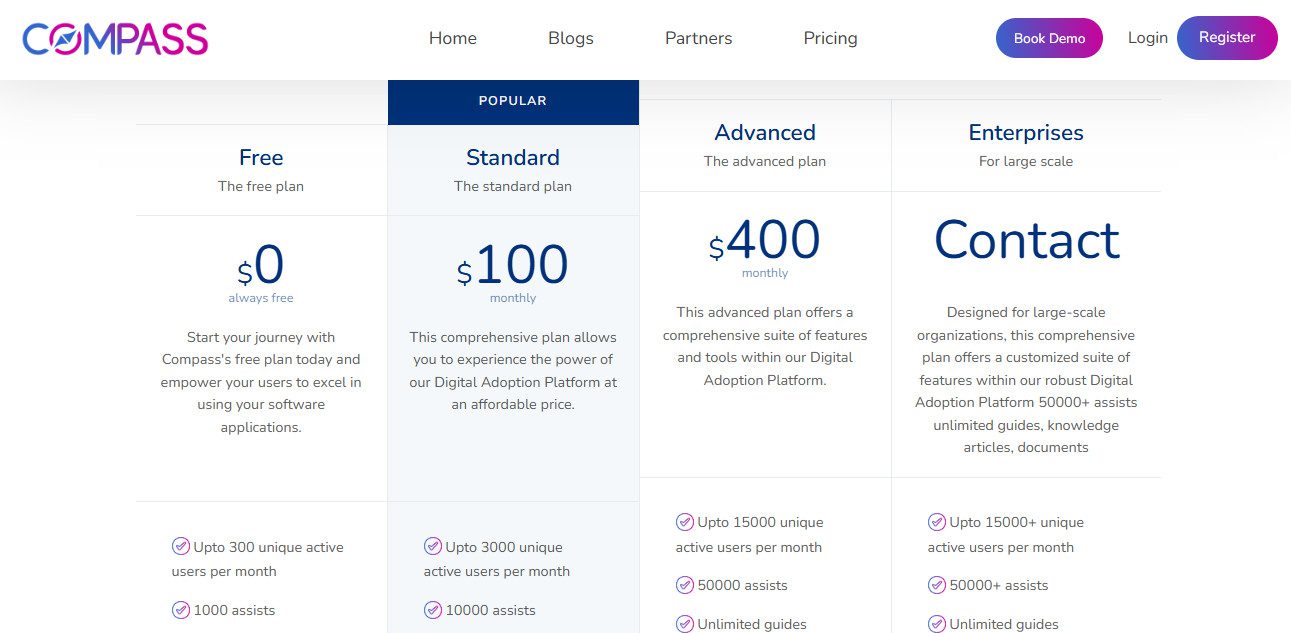Click the checkmark beside Unlimited guides in Advanced
Screen dimensions: 1291x633
pyautogui.click(x=685, y=624)
